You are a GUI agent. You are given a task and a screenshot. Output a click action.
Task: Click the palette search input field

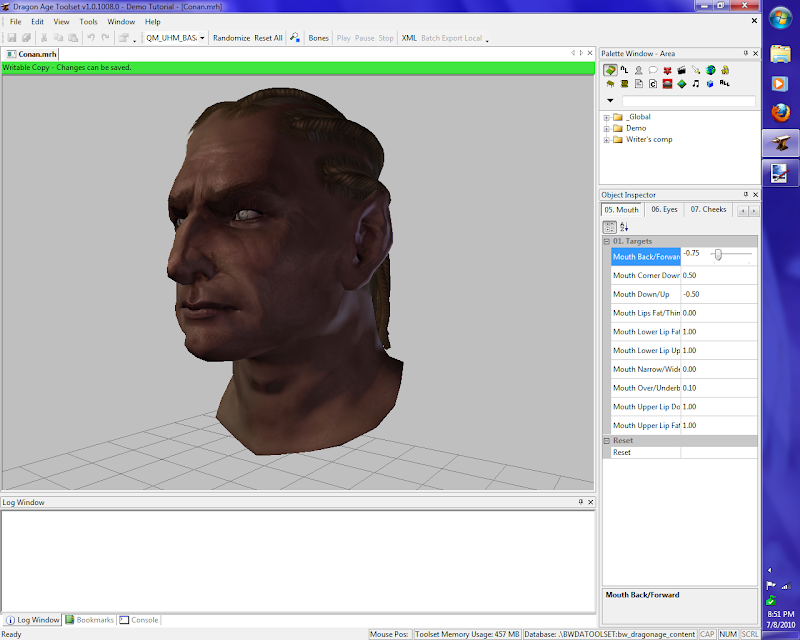[x=688, y=101]
